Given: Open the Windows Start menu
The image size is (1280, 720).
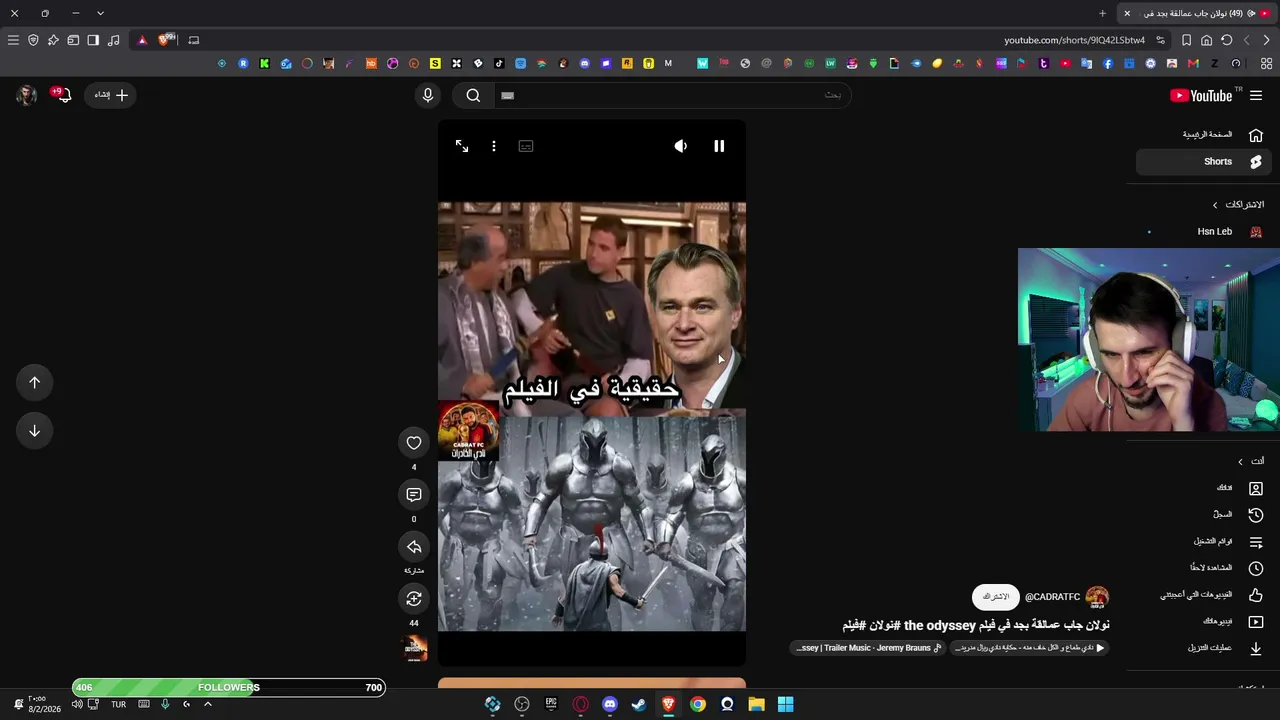Looking at the screenshot, I should (x=786, y=704).
